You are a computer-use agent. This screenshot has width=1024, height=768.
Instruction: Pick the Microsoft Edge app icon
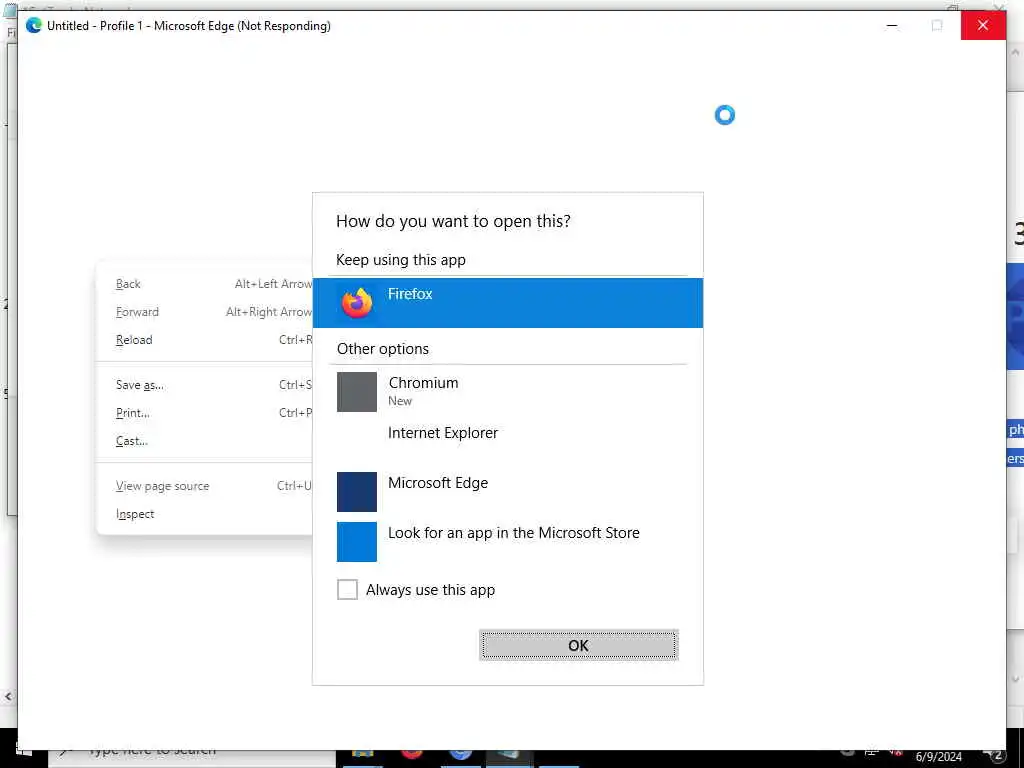point(357,492)
